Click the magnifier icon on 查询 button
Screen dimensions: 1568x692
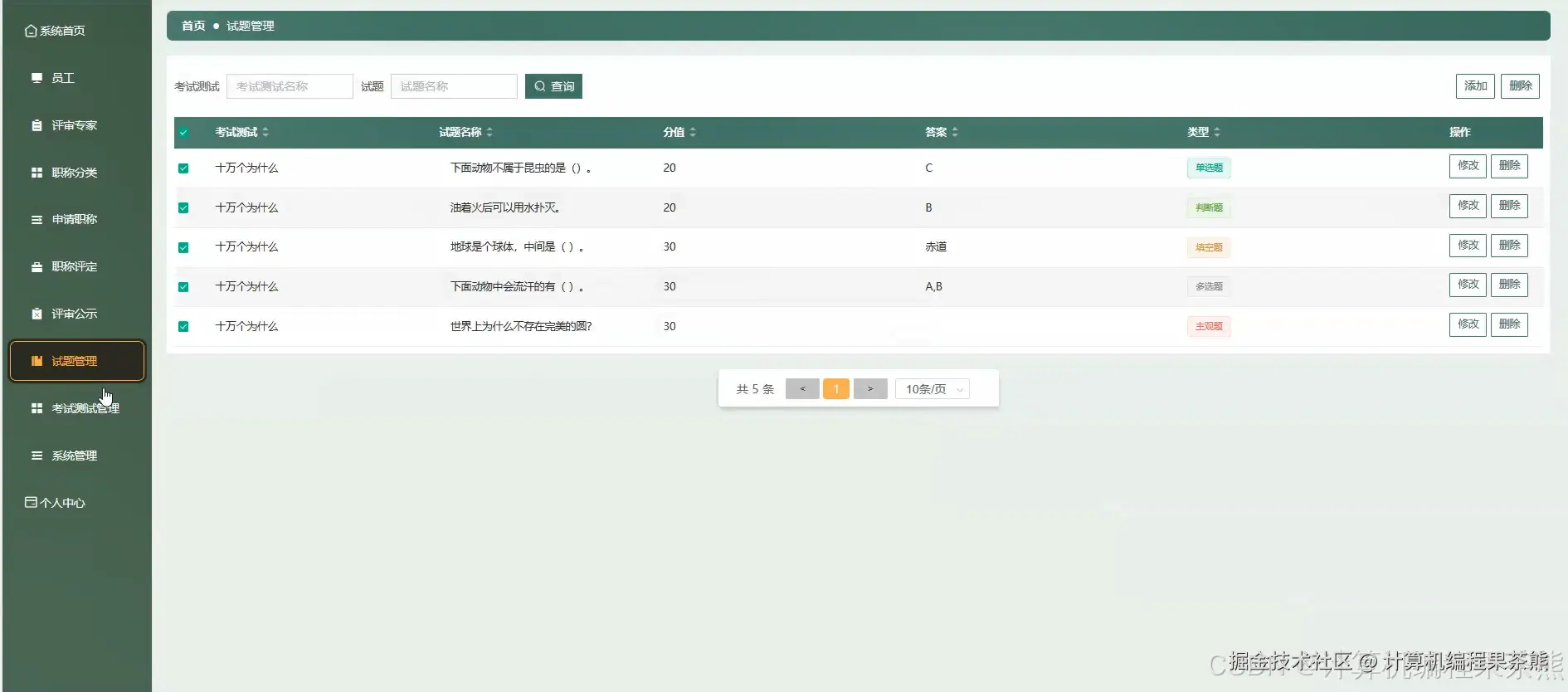pos(540,86)
